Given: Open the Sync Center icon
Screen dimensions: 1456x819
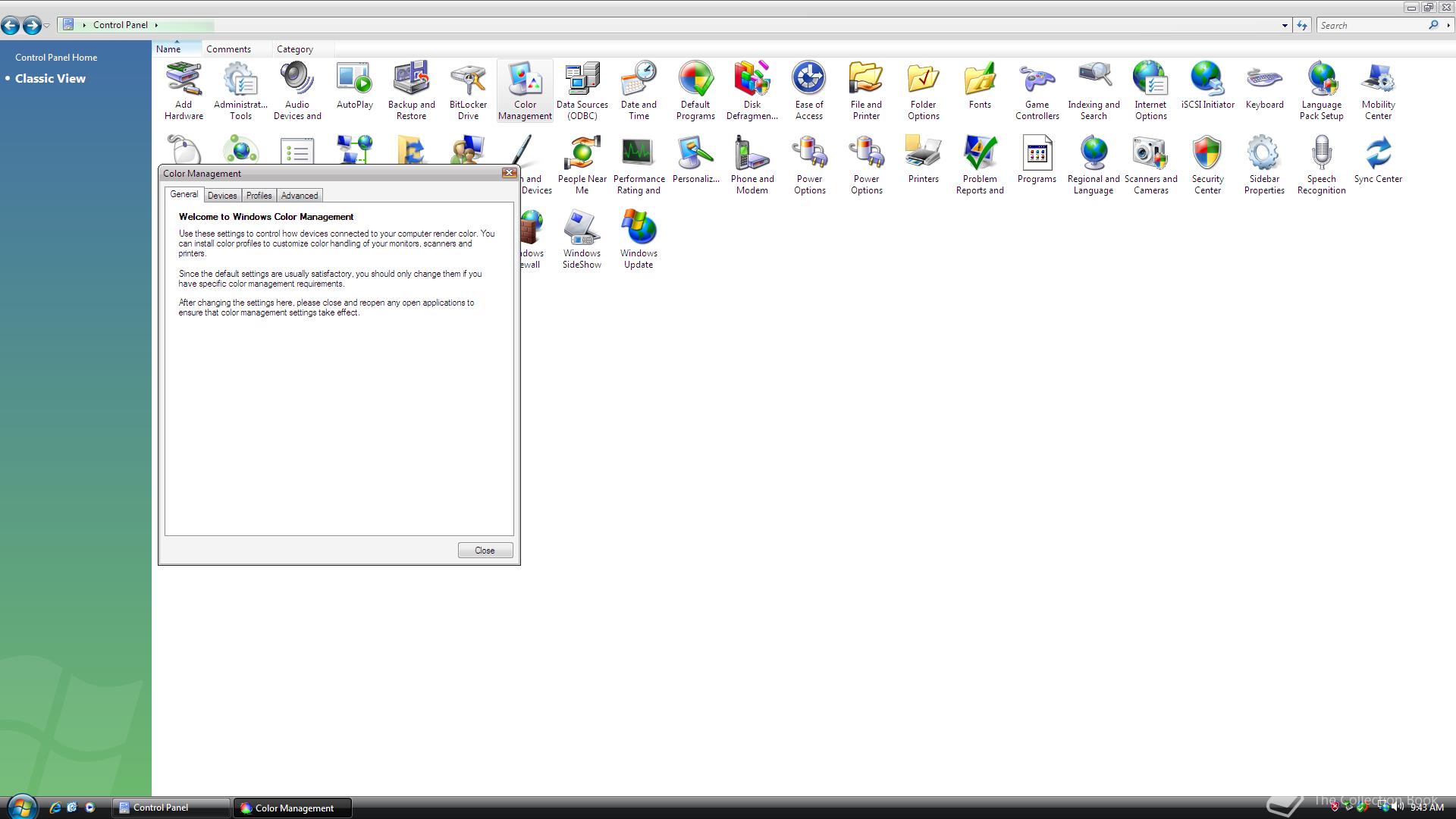Looking at the screenshot, I should (1378, 159).
